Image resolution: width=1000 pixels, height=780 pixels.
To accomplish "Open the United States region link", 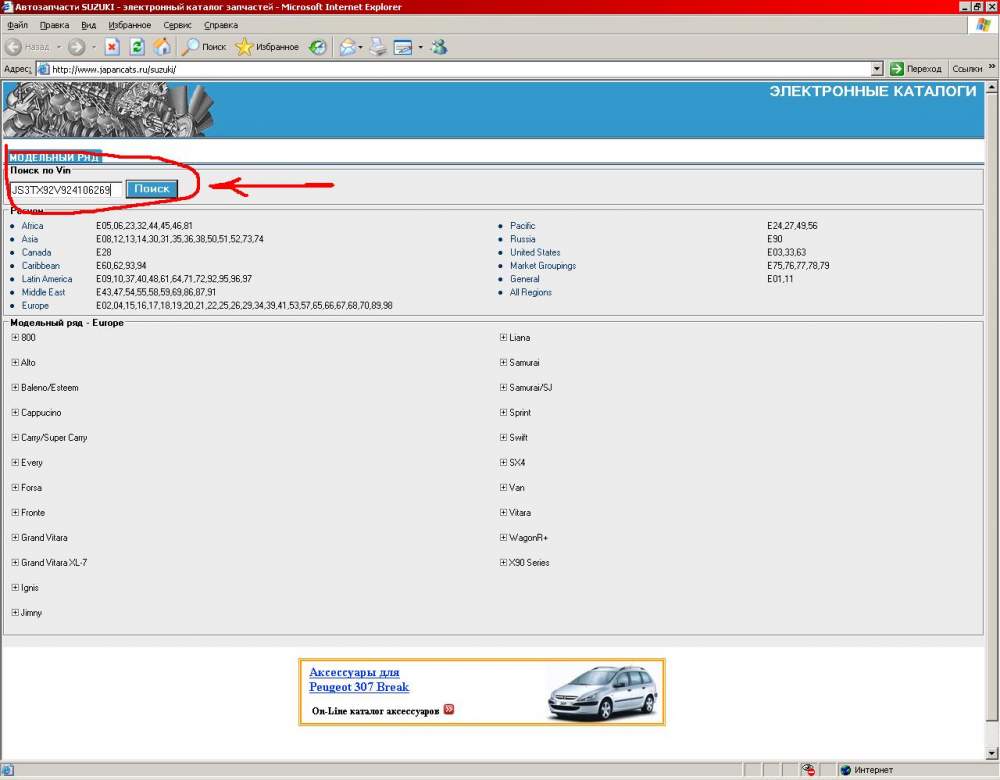I will pos(535,253).
